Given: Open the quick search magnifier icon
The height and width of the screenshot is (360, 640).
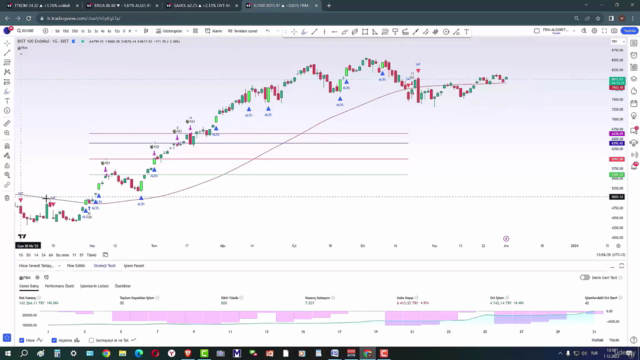Looking at the screenshot, I should [584, 31].
